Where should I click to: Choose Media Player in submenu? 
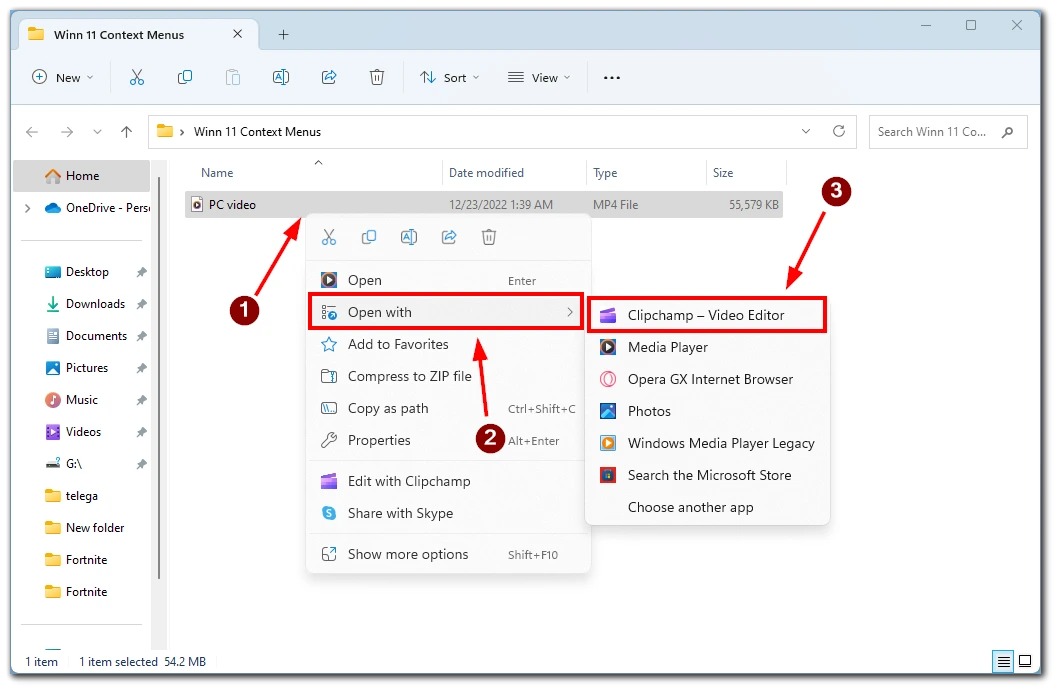click(707, 347)
